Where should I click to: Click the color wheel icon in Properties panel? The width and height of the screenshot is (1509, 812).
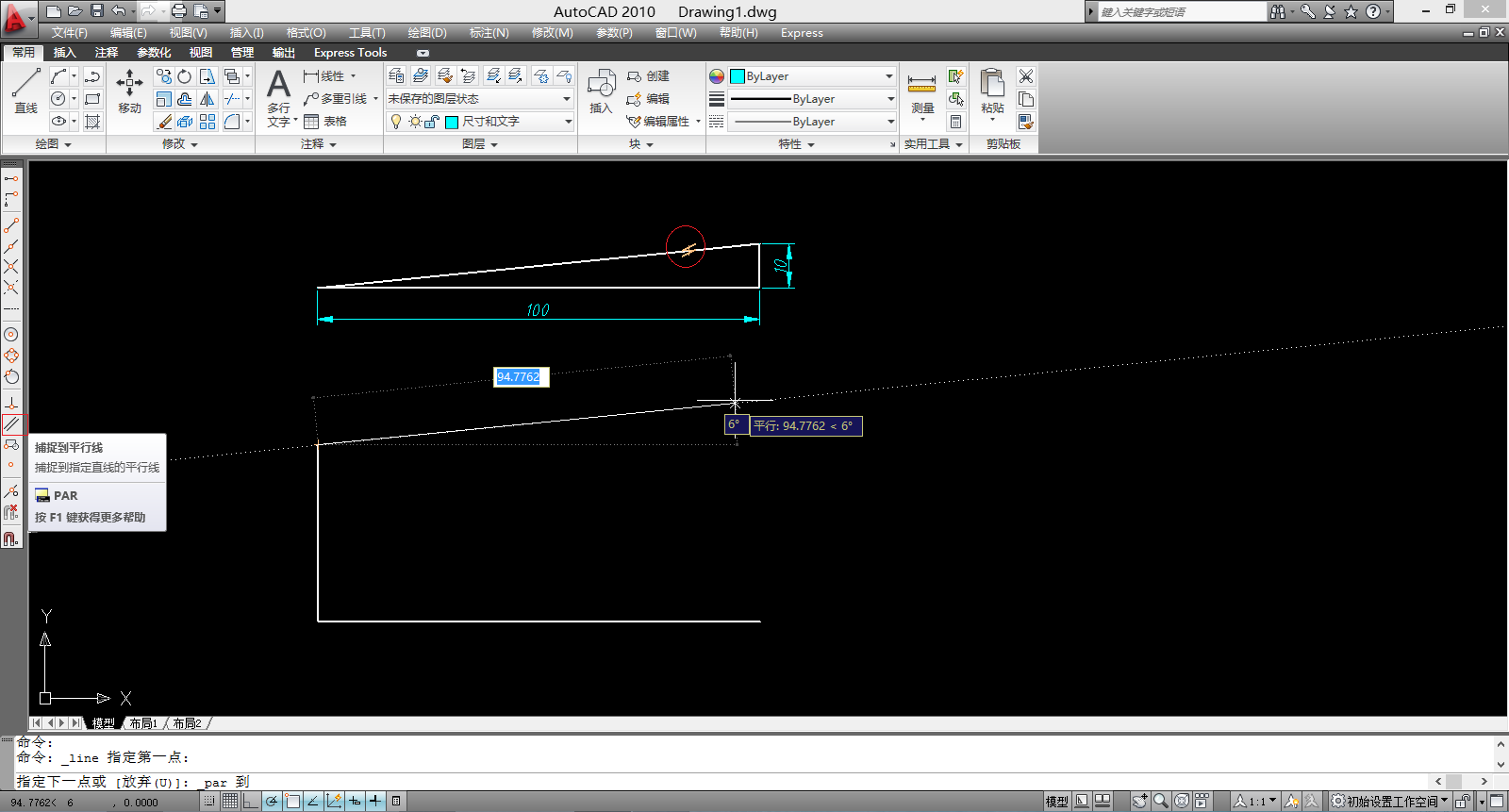coord(717,76)
